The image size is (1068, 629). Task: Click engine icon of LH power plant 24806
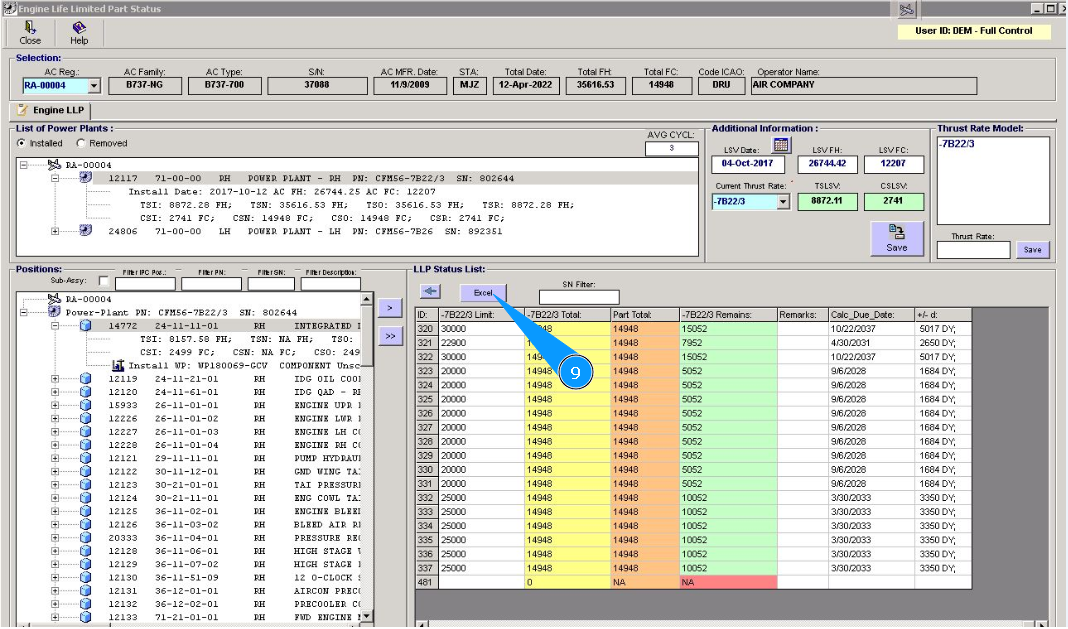coord(86,231)
